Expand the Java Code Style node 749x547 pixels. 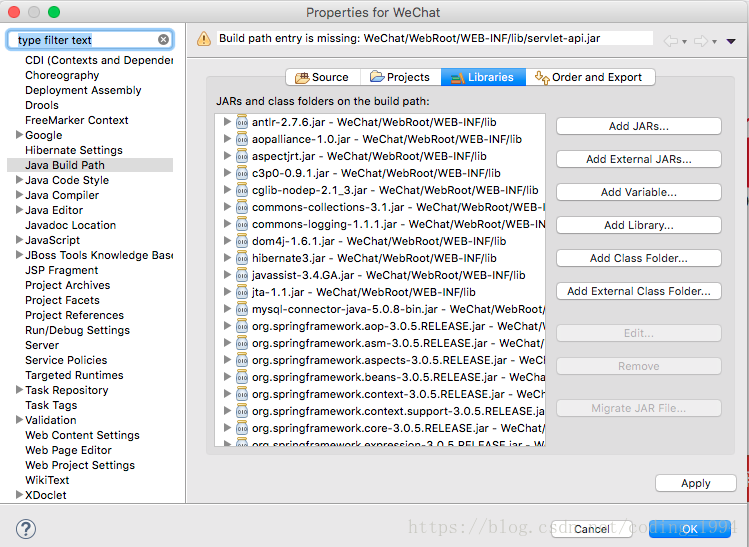(19, 180)
